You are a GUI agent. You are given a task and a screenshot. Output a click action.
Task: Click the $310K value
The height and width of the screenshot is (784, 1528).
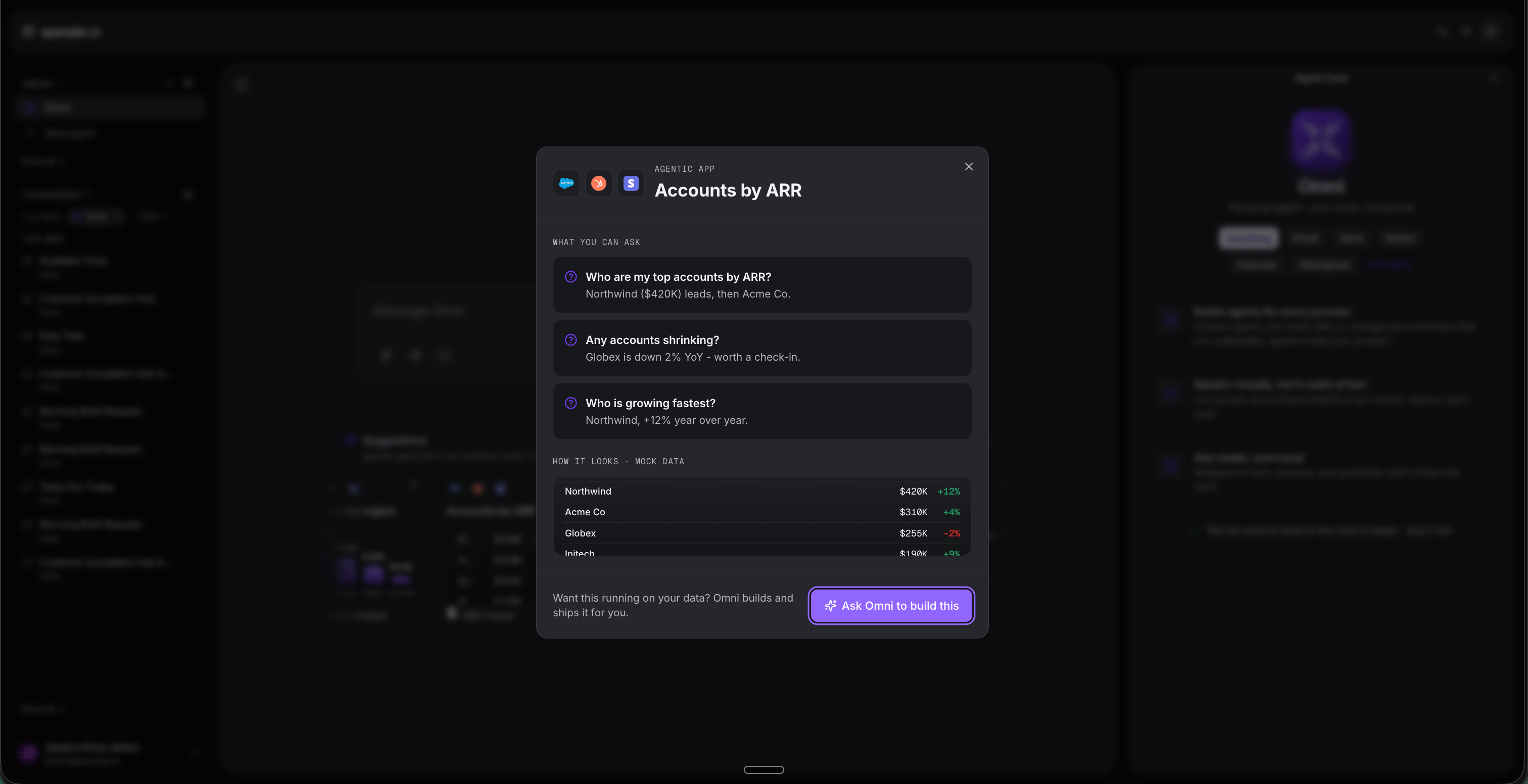point(913,512)
